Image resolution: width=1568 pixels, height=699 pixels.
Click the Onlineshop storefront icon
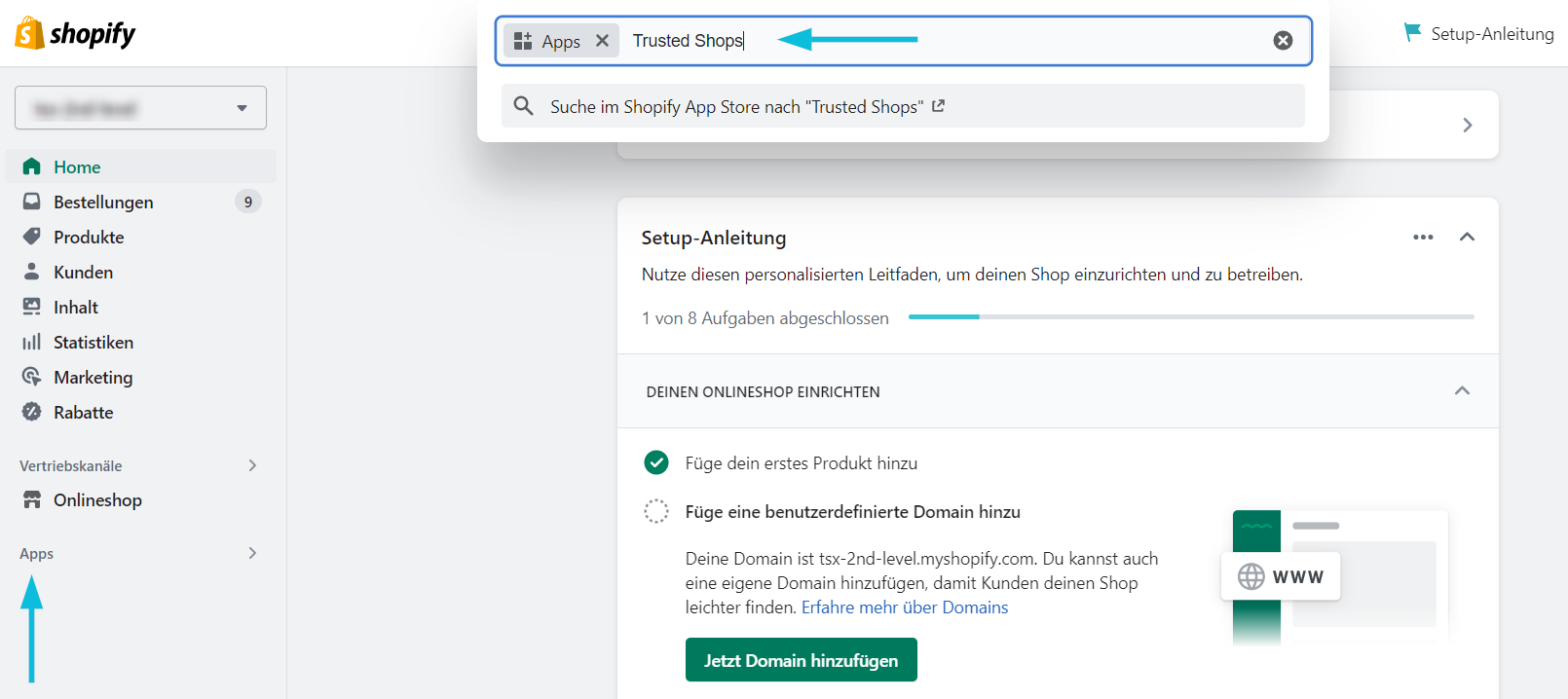(x=32, y=499)
